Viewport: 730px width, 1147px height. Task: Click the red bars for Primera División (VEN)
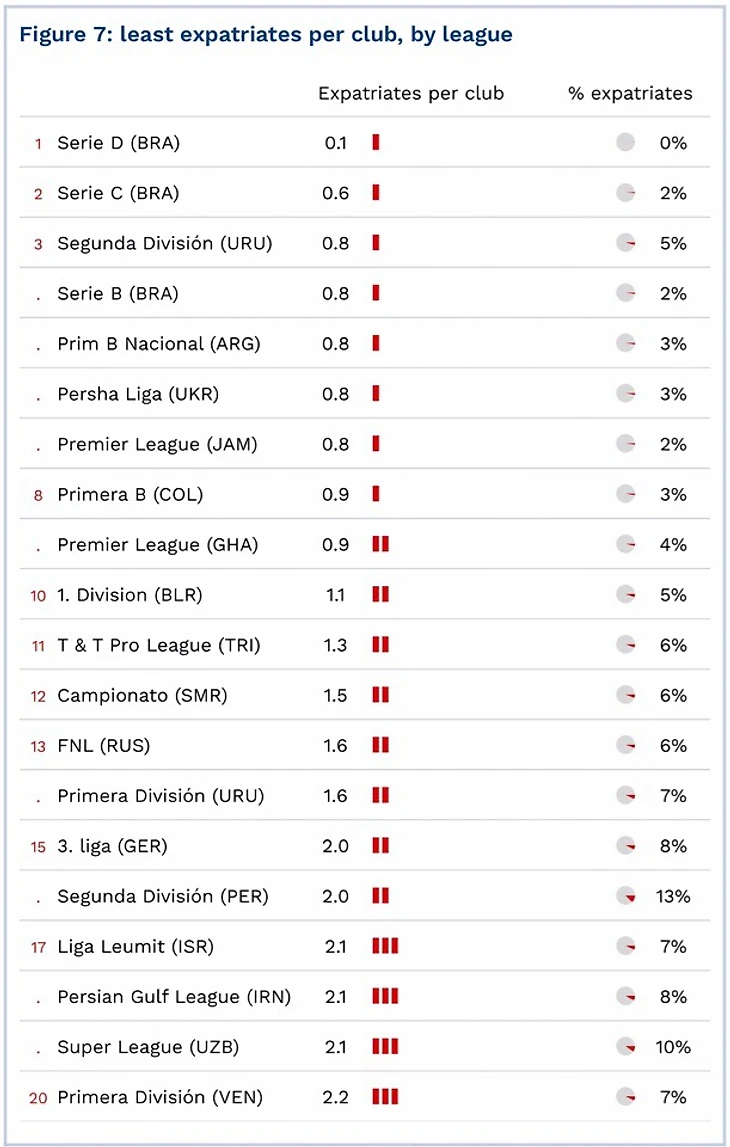[385, 1097]
